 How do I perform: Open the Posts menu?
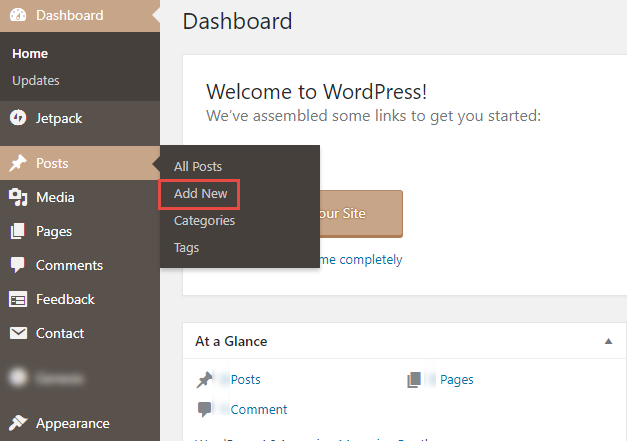[x=80, y=163]
